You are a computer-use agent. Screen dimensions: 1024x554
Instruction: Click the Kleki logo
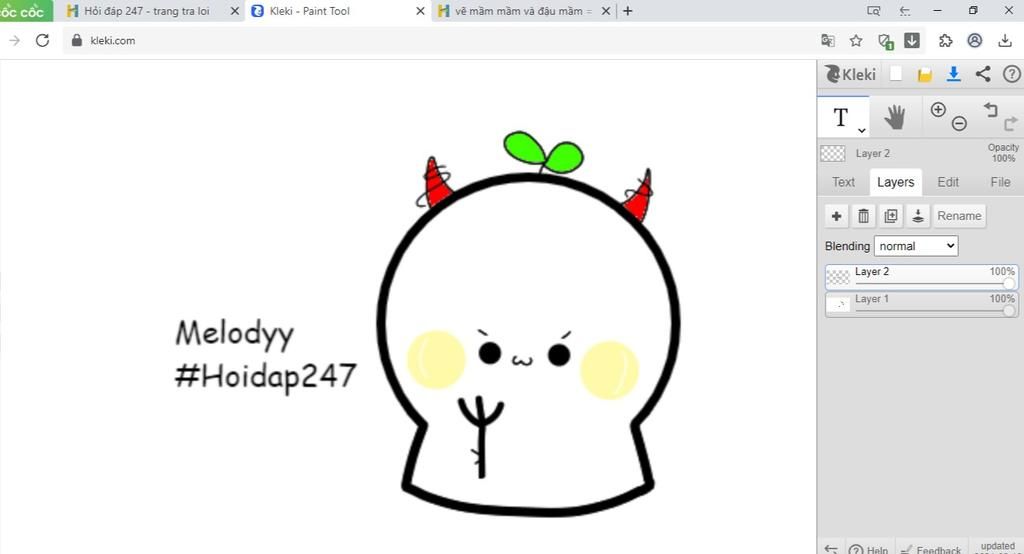click(850, 74)
